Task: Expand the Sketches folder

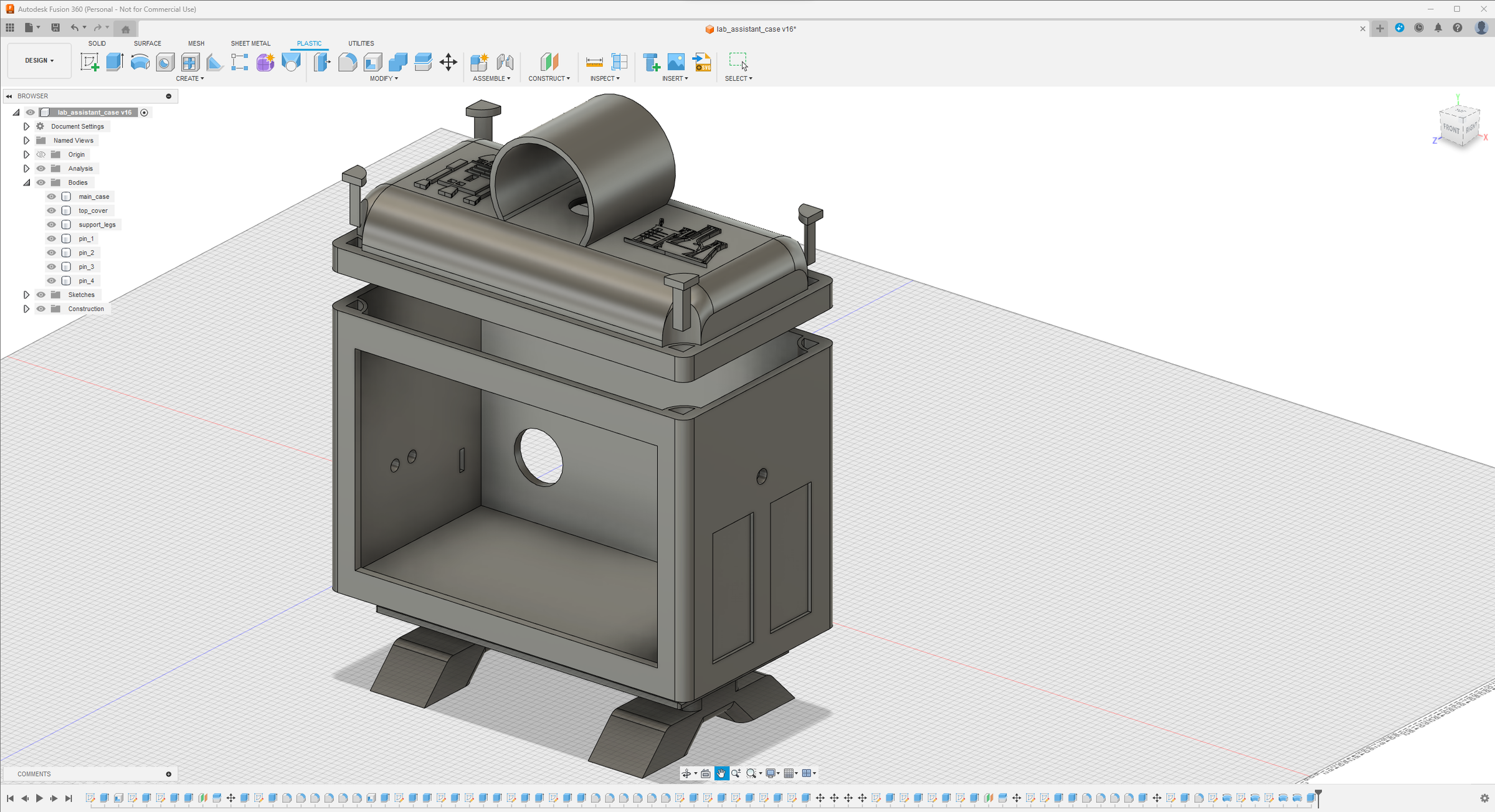Action: (x=26, y=294)
